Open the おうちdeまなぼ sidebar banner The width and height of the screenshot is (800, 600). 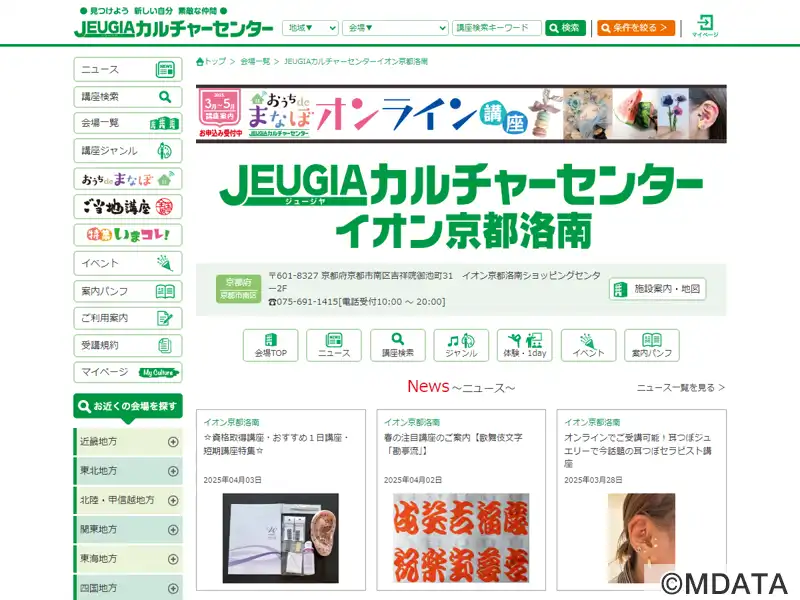click(128, 179)
